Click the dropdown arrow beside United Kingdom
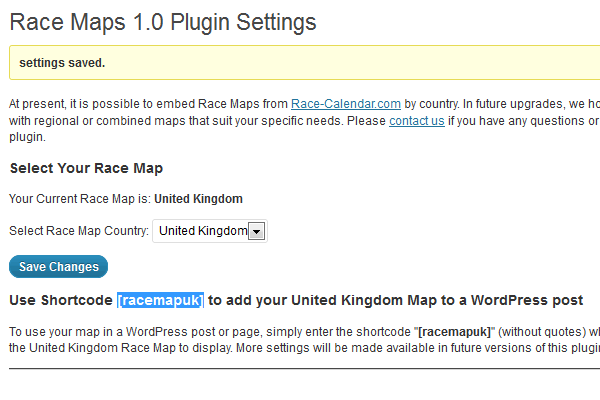Viewport: 600px width, 400px height. [256, 231]
